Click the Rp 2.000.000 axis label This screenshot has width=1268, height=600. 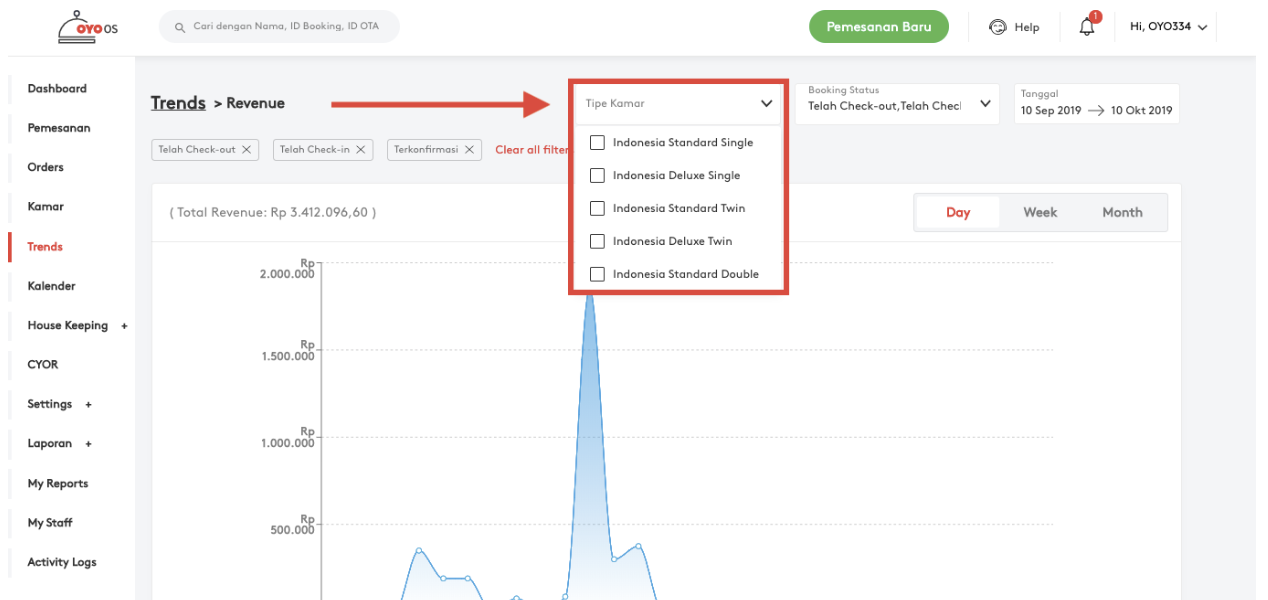click(x=286, y=268)
